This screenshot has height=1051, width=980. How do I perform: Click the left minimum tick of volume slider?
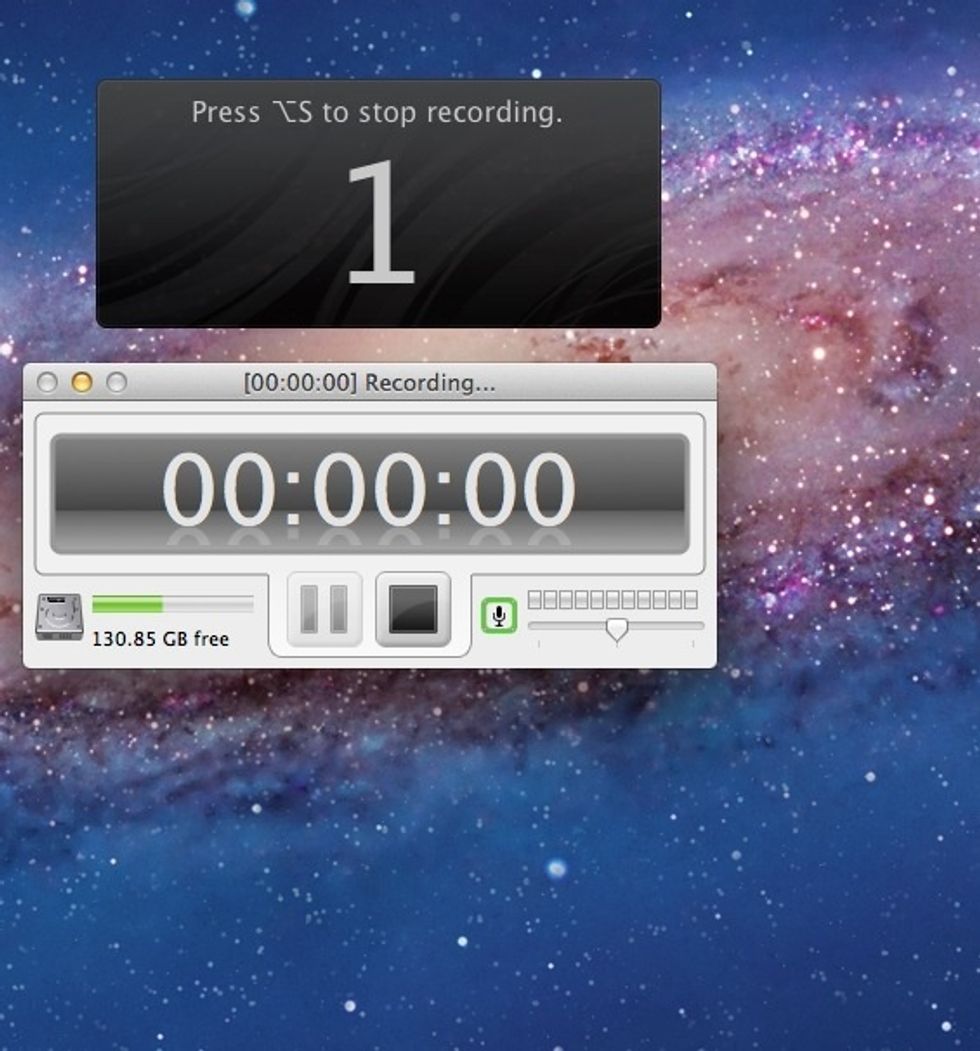[539, 643]
